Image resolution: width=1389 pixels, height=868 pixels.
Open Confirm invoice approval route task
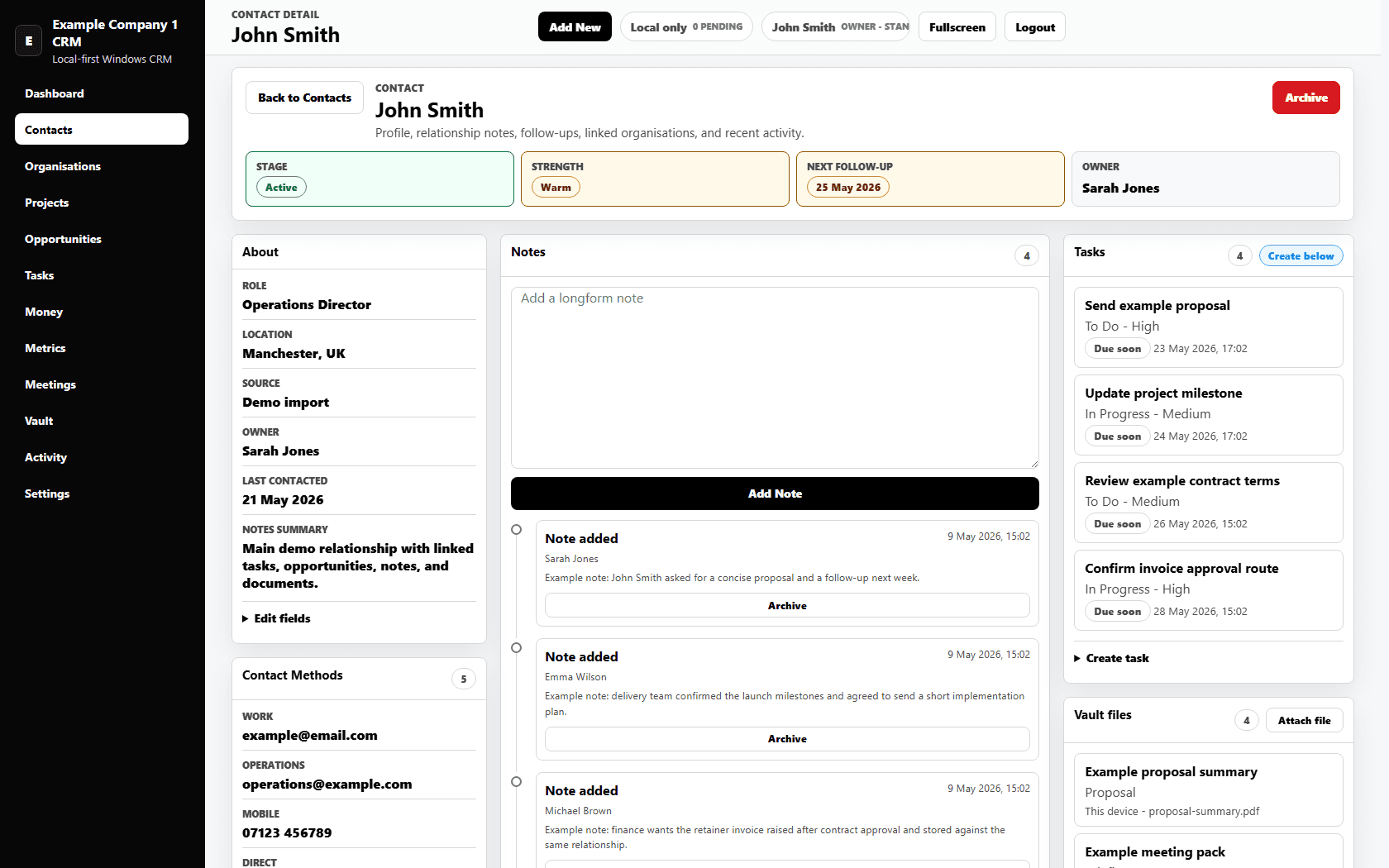tap(1208, 590)
